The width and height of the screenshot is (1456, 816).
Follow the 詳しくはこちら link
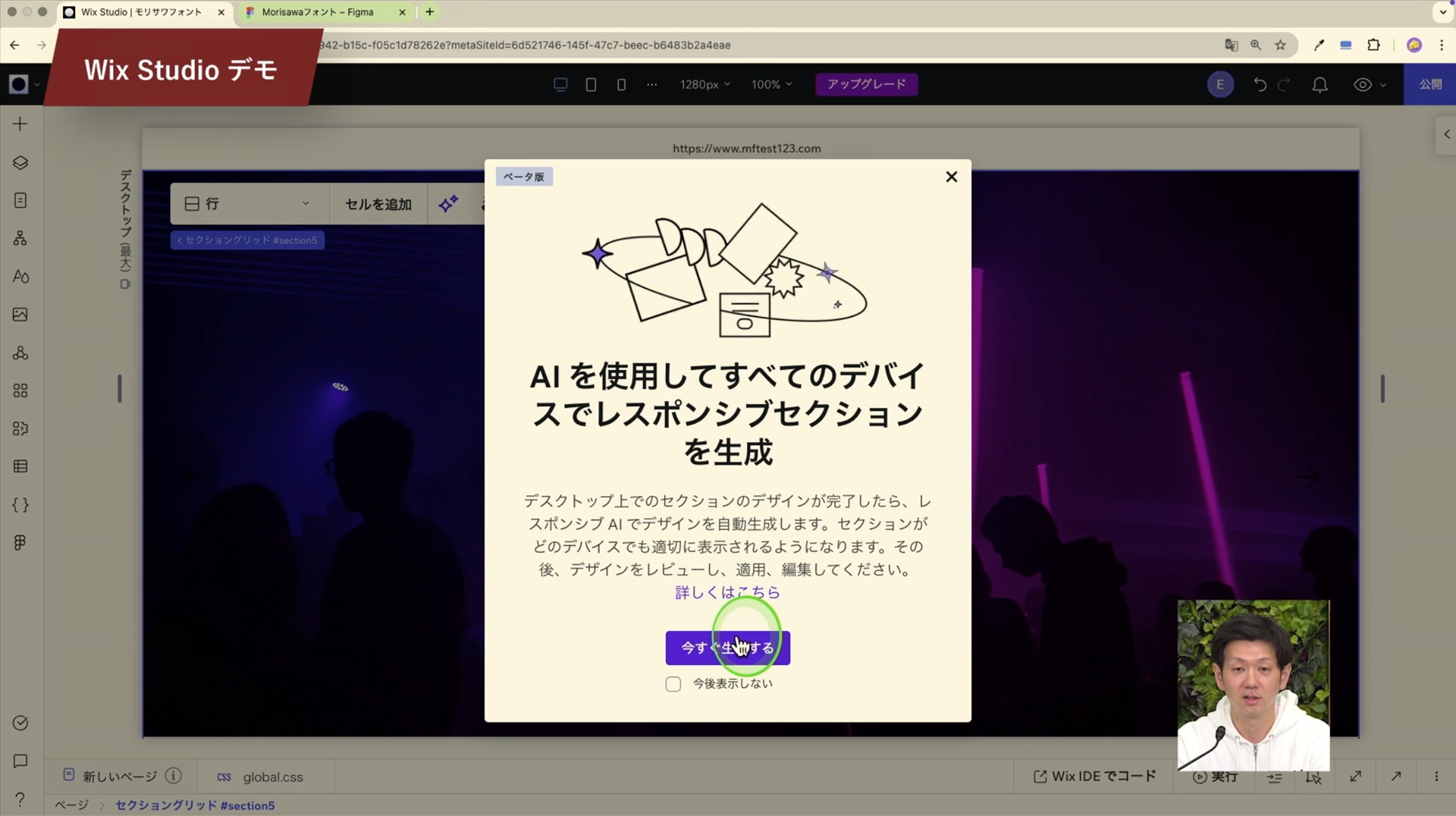tap(727, 592)
